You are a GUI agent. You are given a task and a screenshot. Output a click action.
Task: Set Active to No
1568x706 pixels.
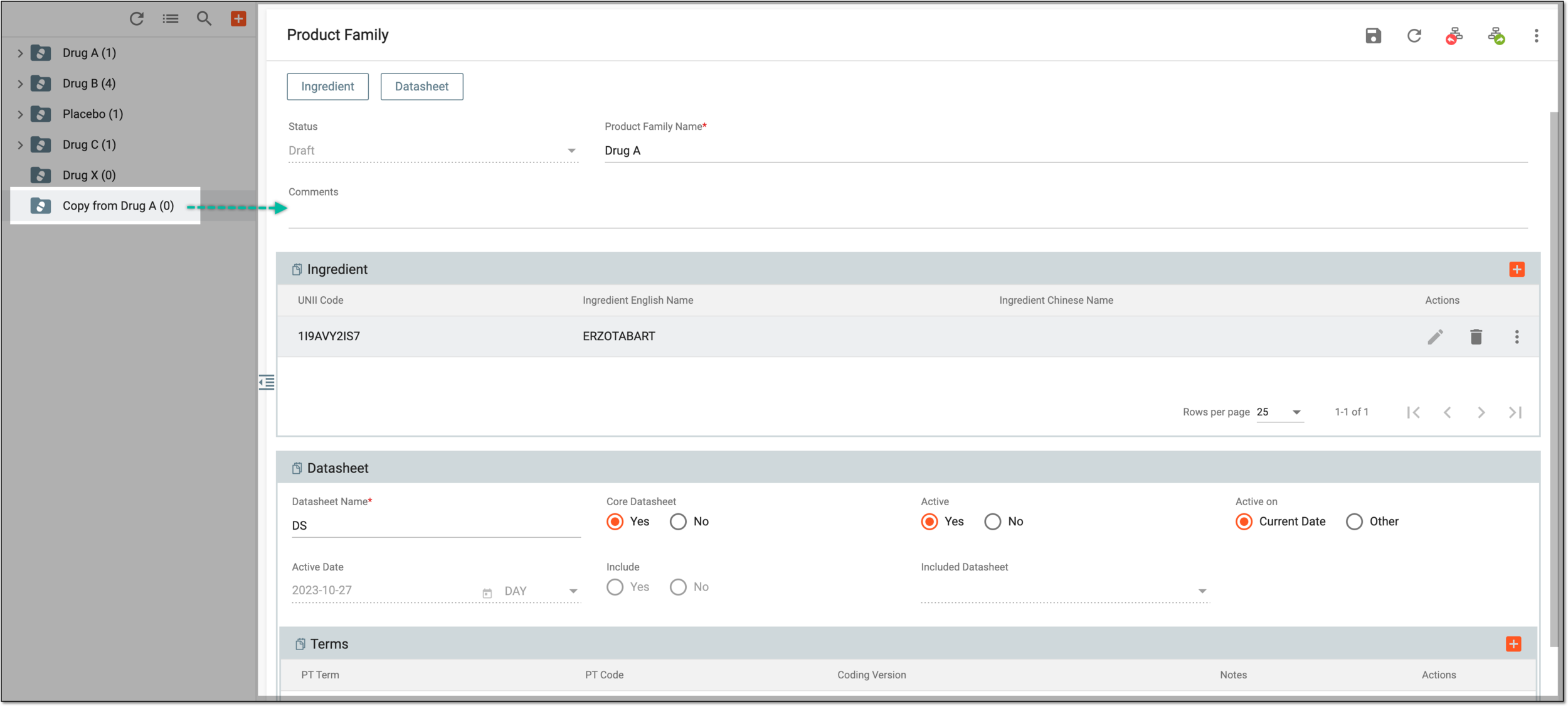pos(992,522)
